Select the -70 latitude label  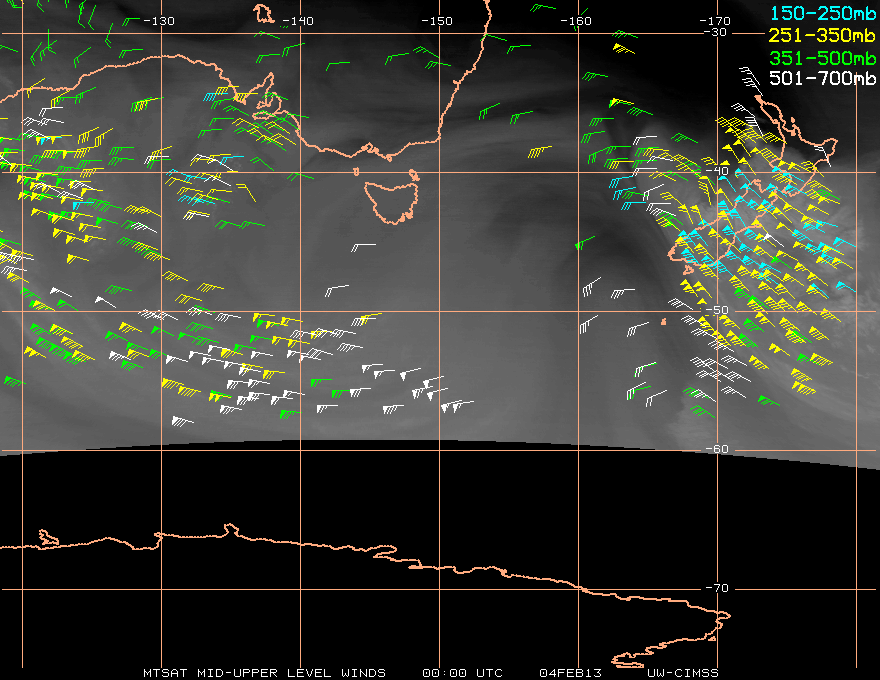pyautogui.click(x=717, y=588)
